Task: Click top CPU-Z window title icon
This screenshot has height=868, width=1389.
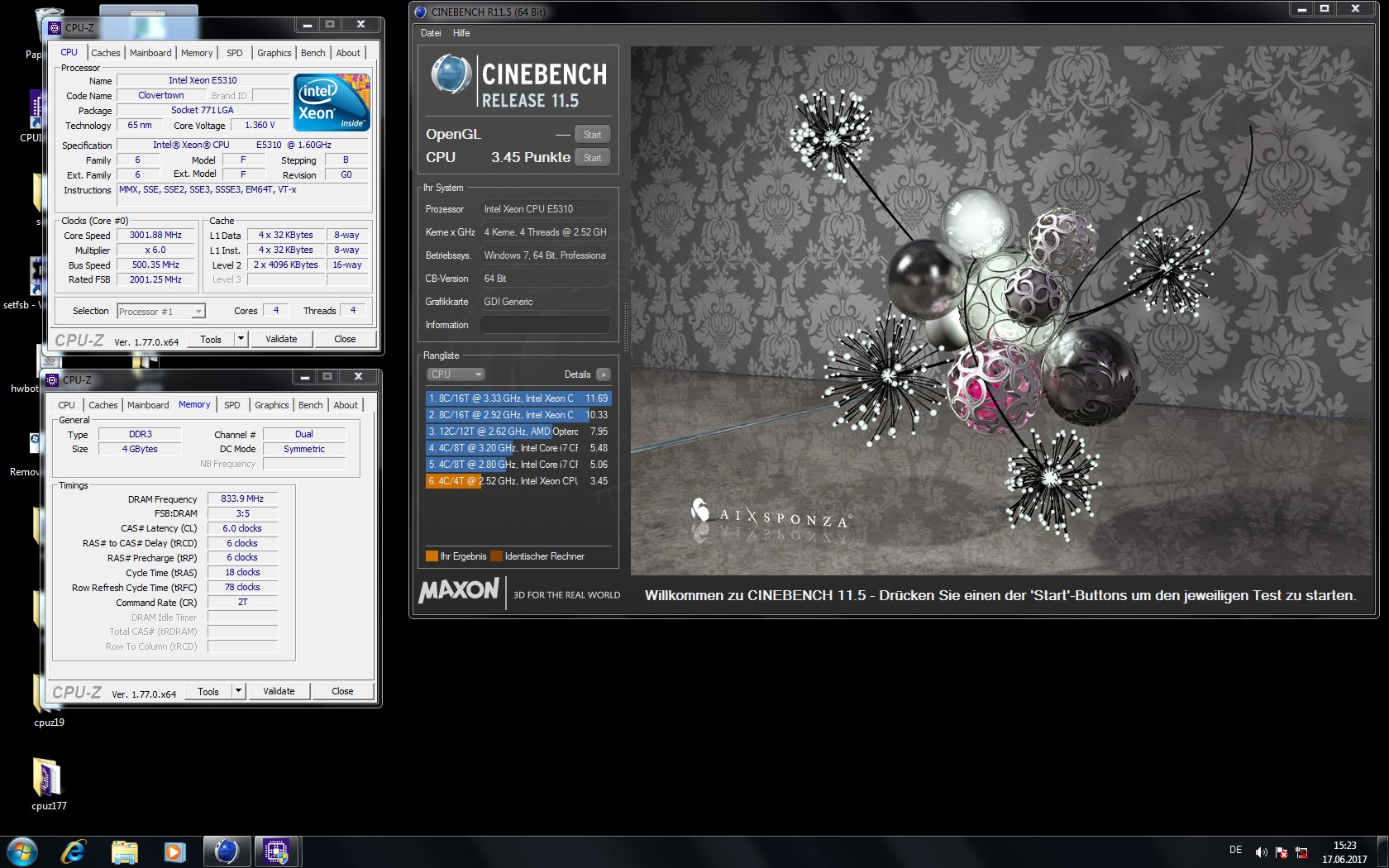Action: click(x=55, y=27)
